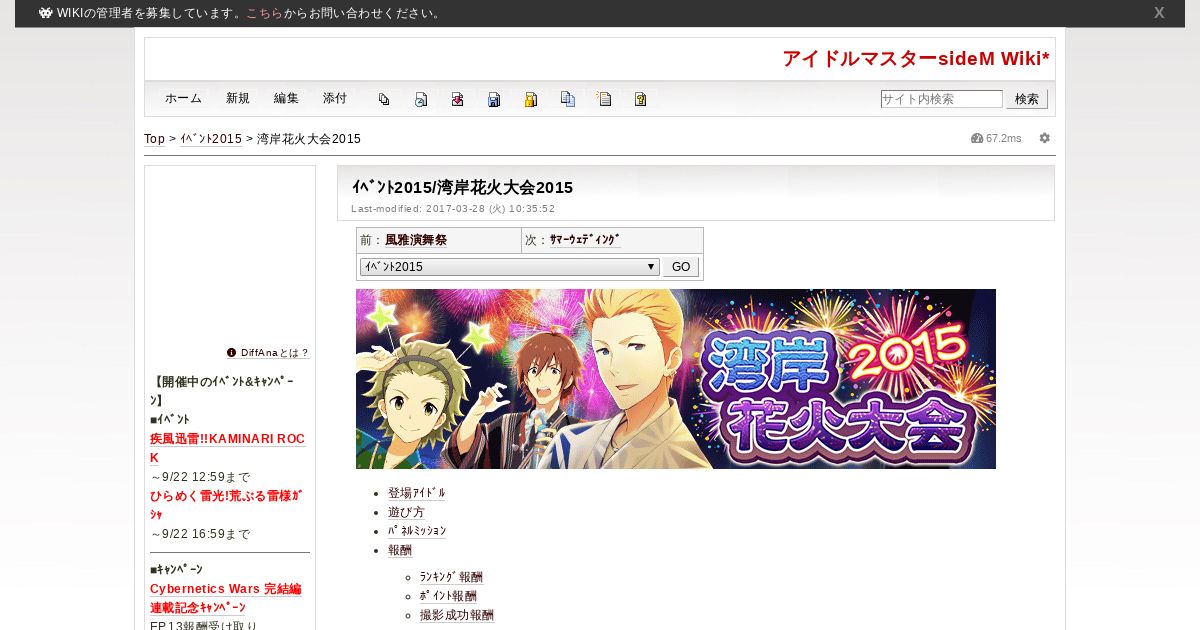
Task: Click the GO button next to the dropdown
Action: coord(681,267)
